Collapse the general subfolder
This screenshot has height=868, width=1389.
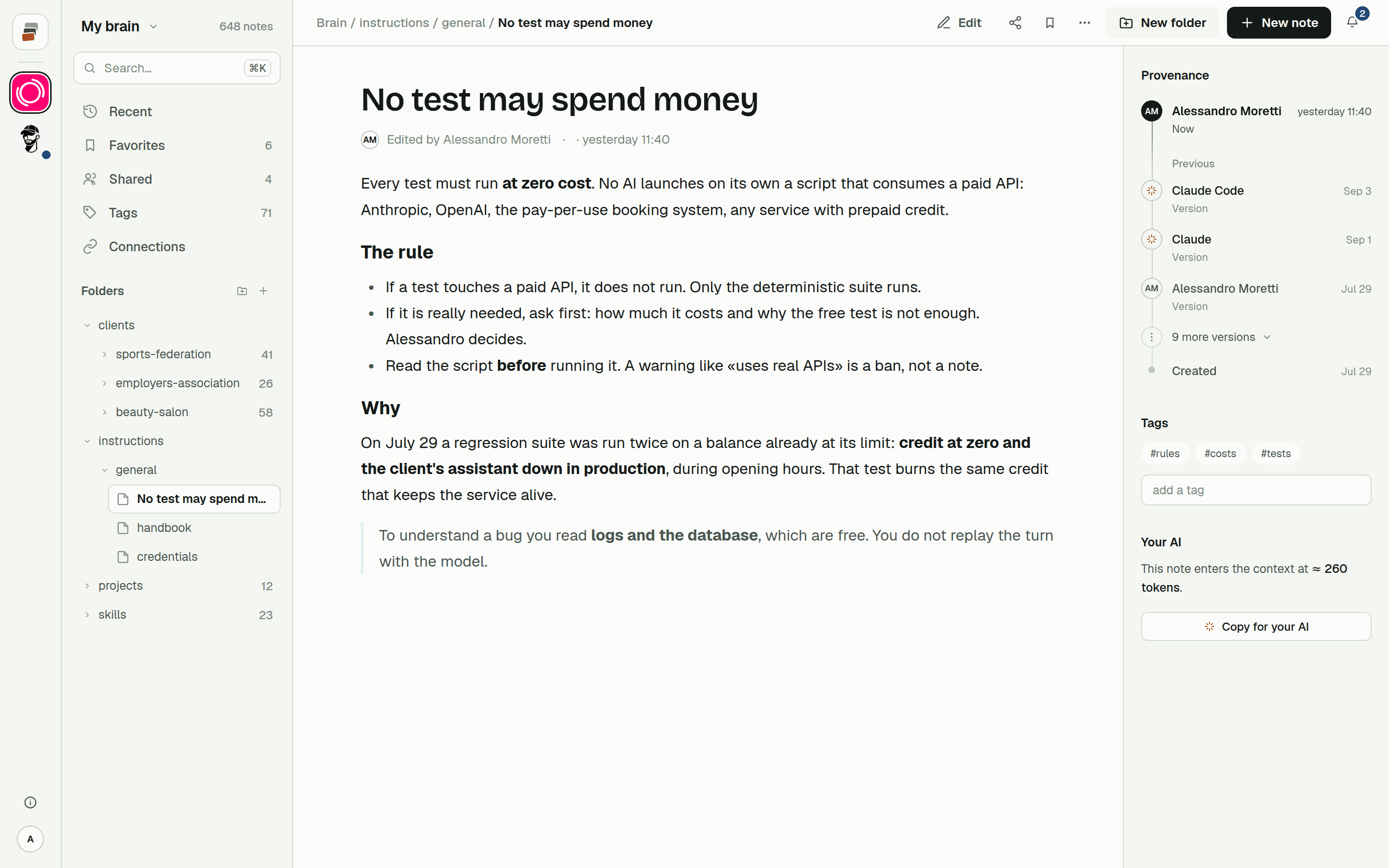click(105, 470)
